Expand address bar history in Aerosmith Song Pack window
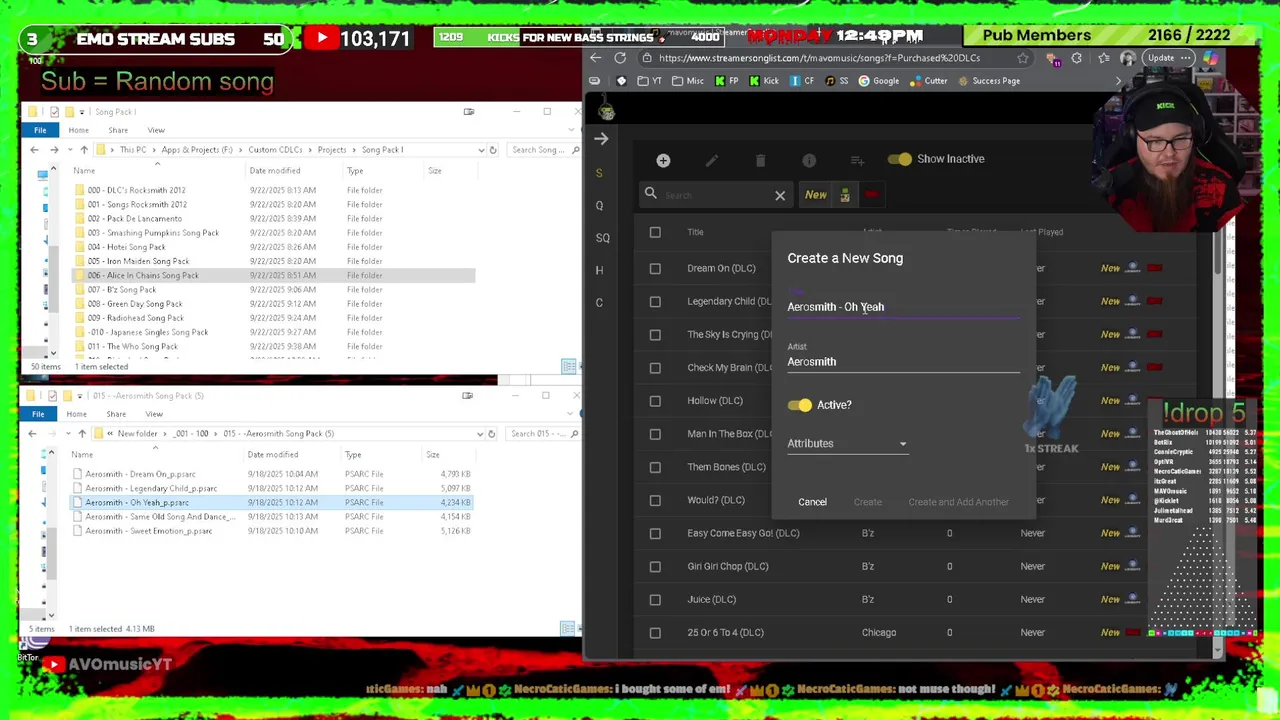Viewport: 1280px width, 720px height. click(479, 434)
